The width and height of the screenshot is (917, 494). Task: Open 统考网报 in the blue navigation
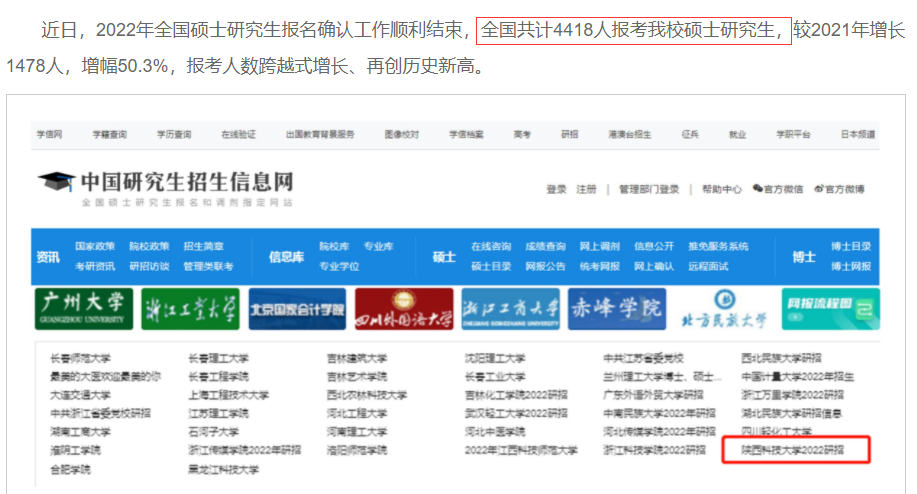[x=599, y=267]
